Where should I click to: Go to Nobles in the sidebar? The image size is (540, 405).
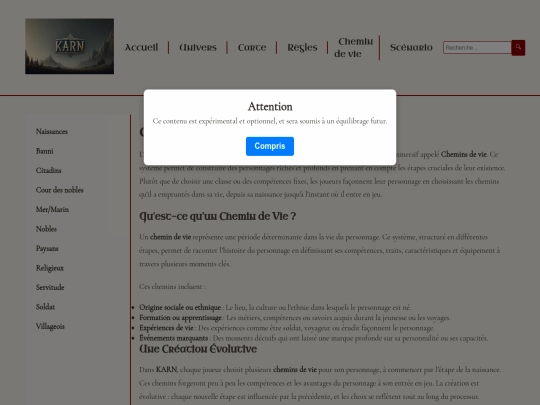[x=46, y=229]
